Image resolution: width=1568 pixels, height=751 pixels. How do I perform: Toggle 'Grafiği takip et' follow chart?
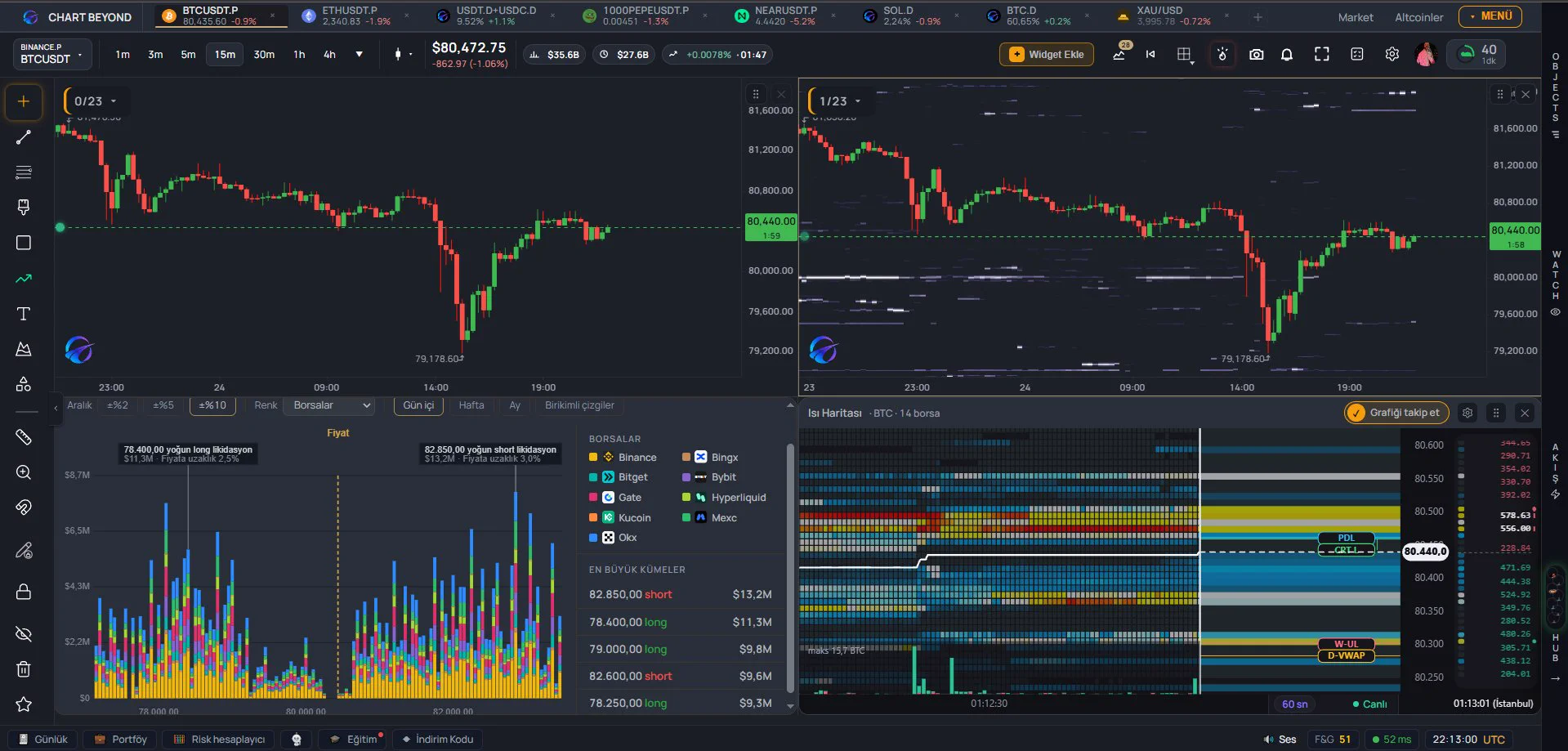(x=1396, y=413)
